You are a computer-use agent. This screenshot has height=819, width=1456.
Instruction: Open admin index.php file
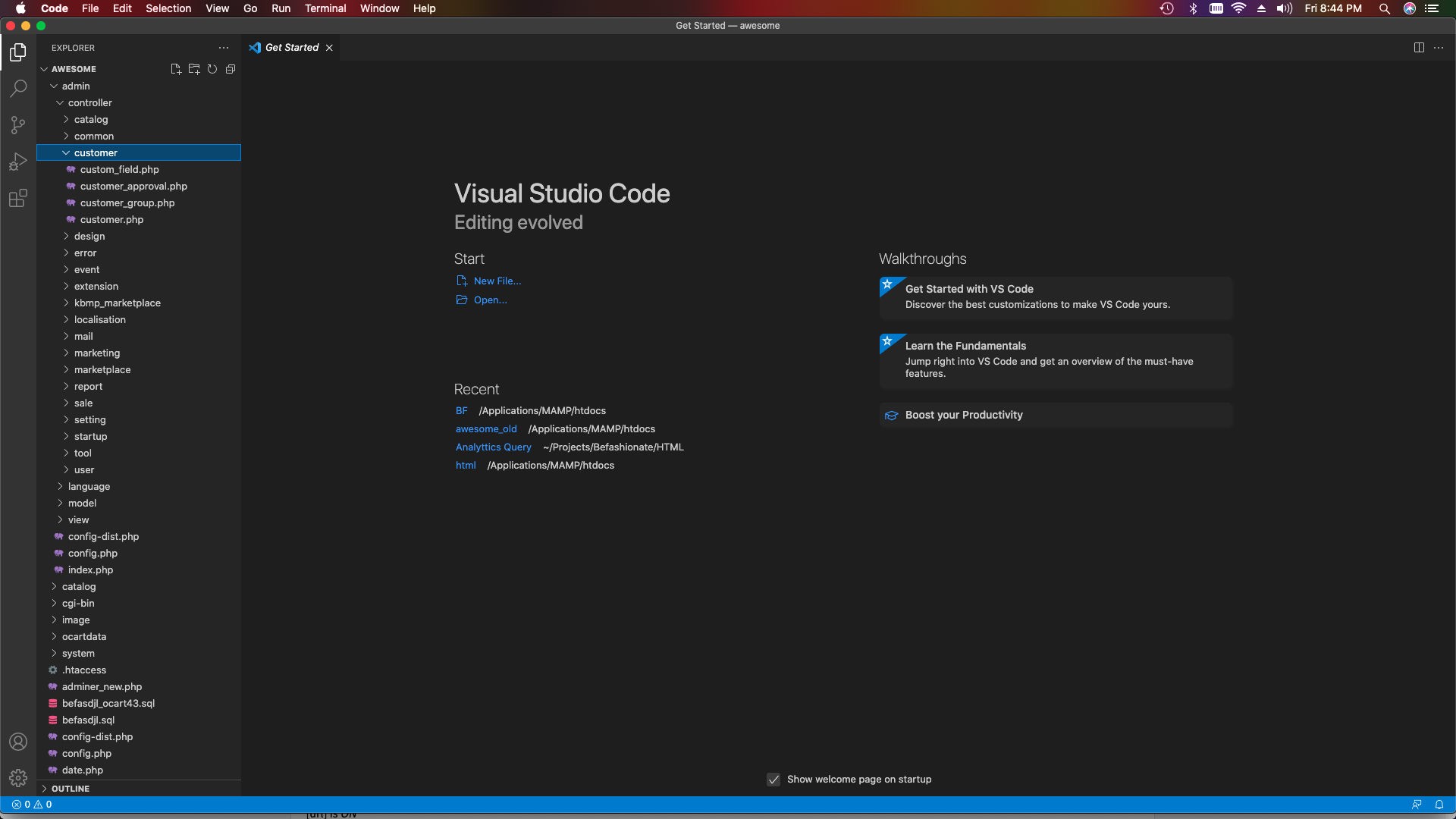click(x=139, y=570)
